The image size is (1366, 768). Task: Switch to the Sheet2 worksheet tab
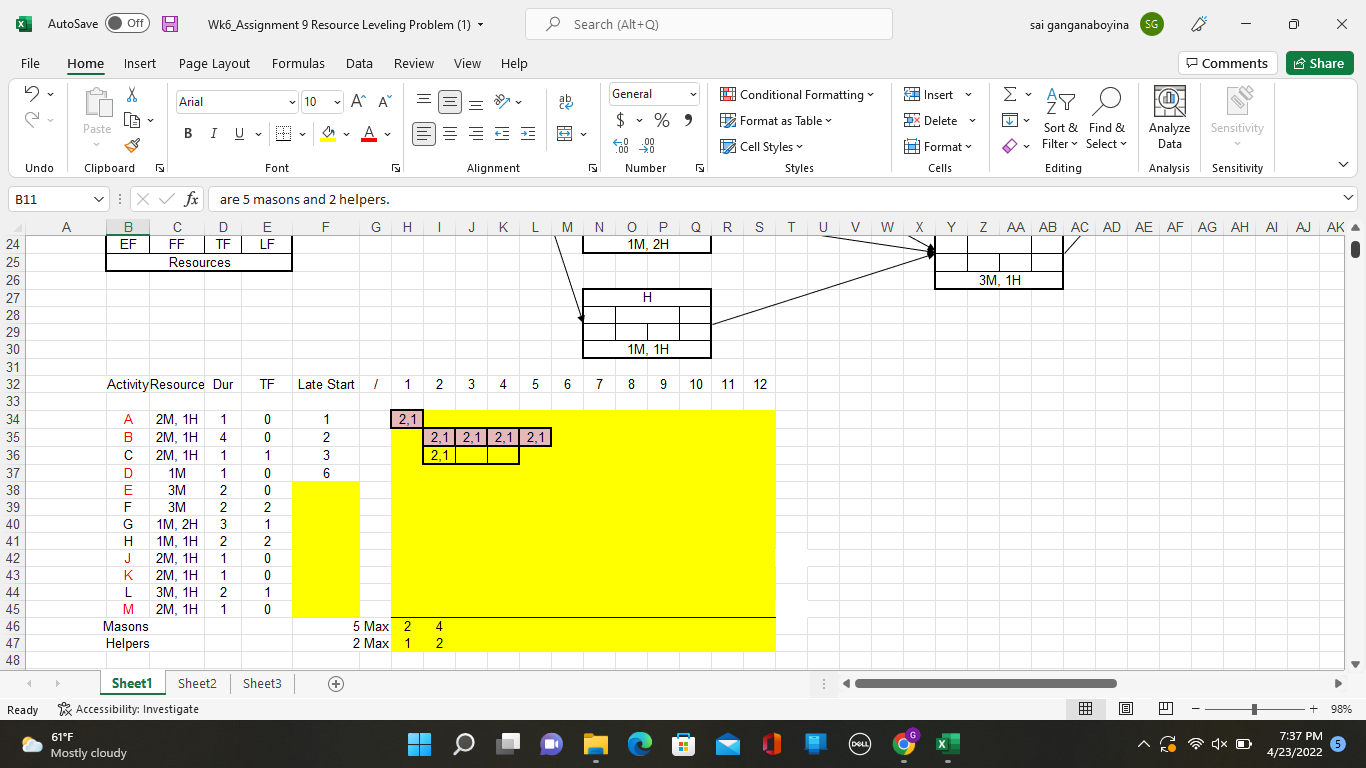[x=197, y=683]
